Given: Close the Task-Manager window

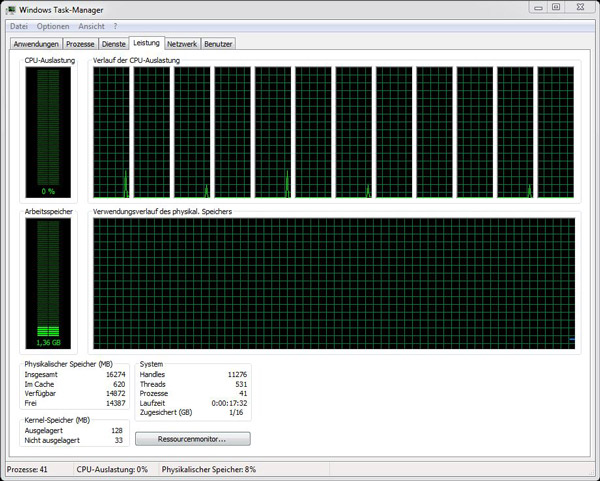Looking at the screenshot, I should point(580,7).
